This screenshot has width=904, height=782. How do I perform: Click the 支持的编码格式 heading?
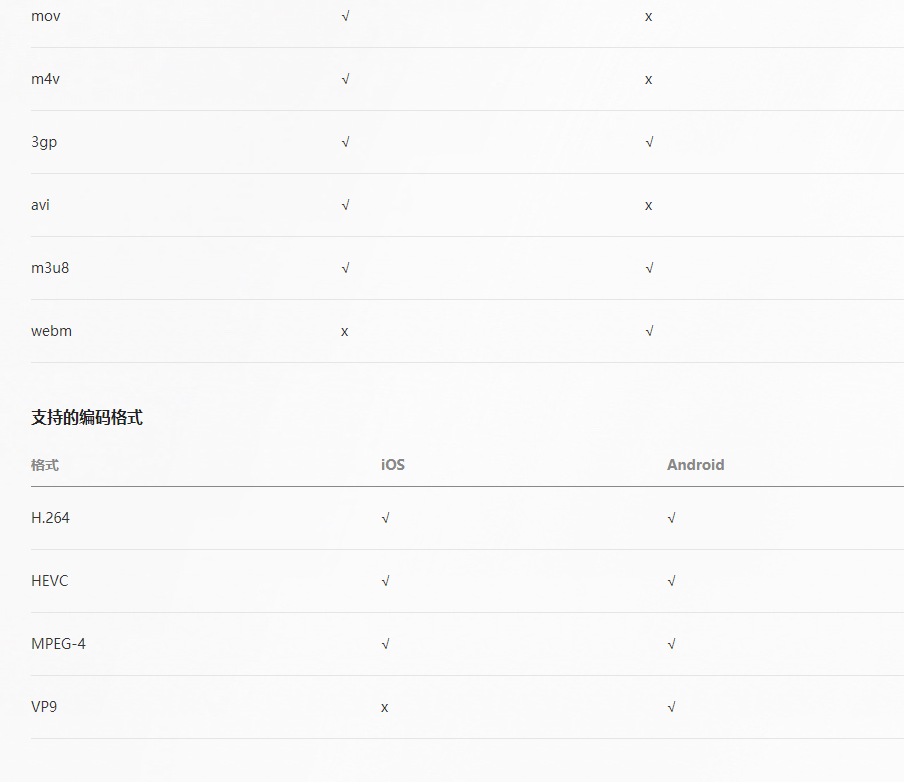(x=87, y=417)
